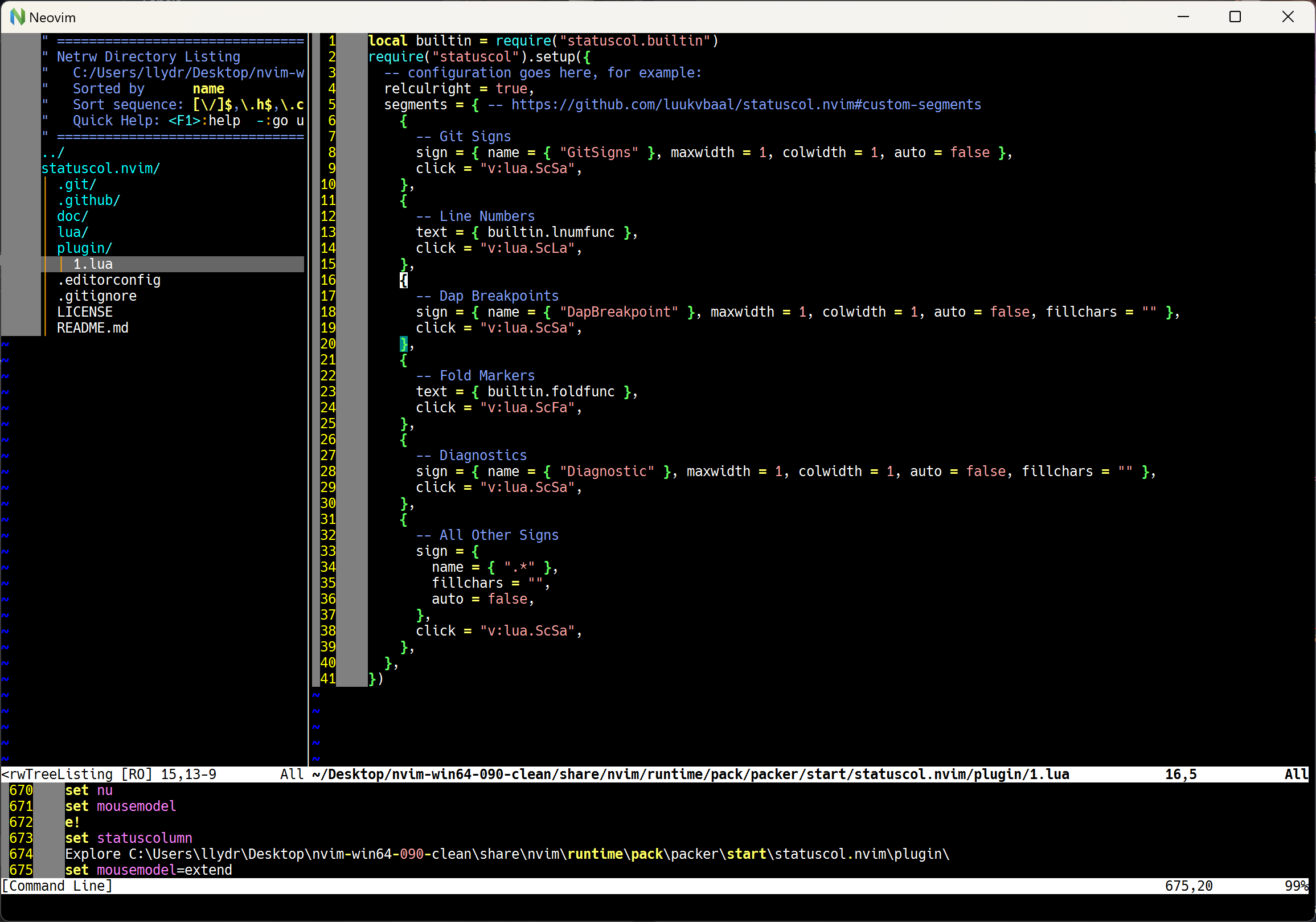Maximize the Neovim window

pyautogui.click(x=1235, y=17)
